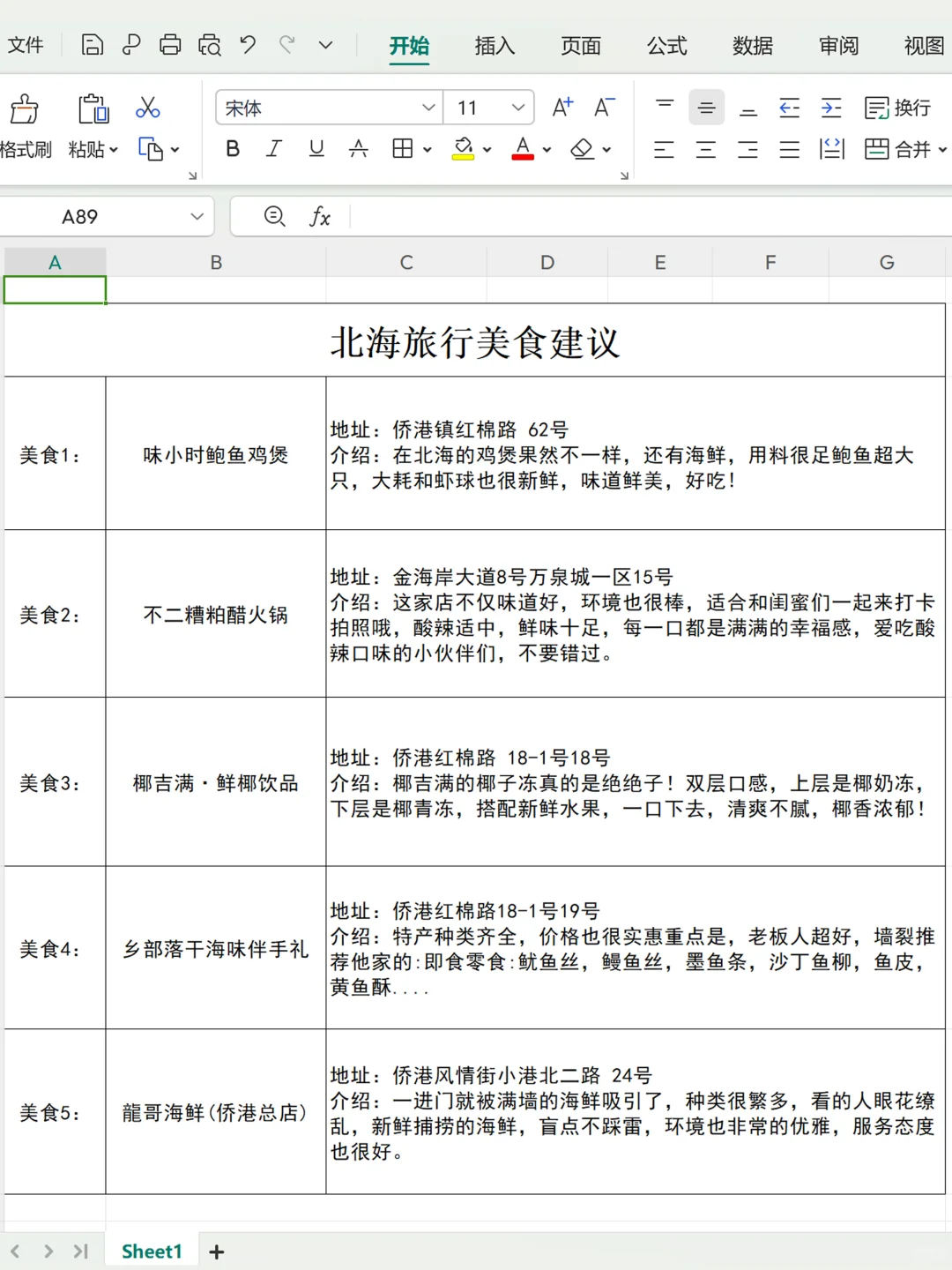This screenshot has width=952, height=1270.
Task: Open the Clear eraser dropdown arrow
Action: point(606,150)
